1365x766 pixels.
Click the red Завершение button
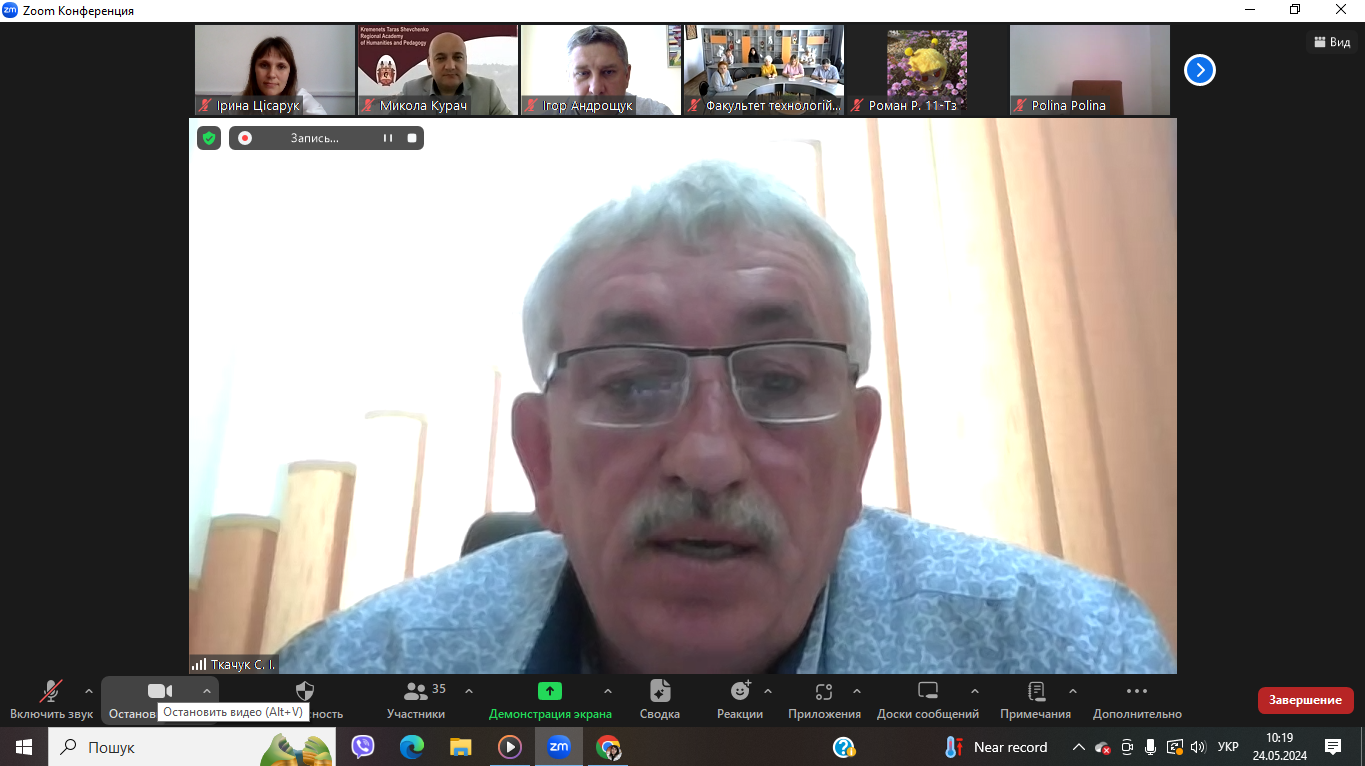(x=1305, y=700)
